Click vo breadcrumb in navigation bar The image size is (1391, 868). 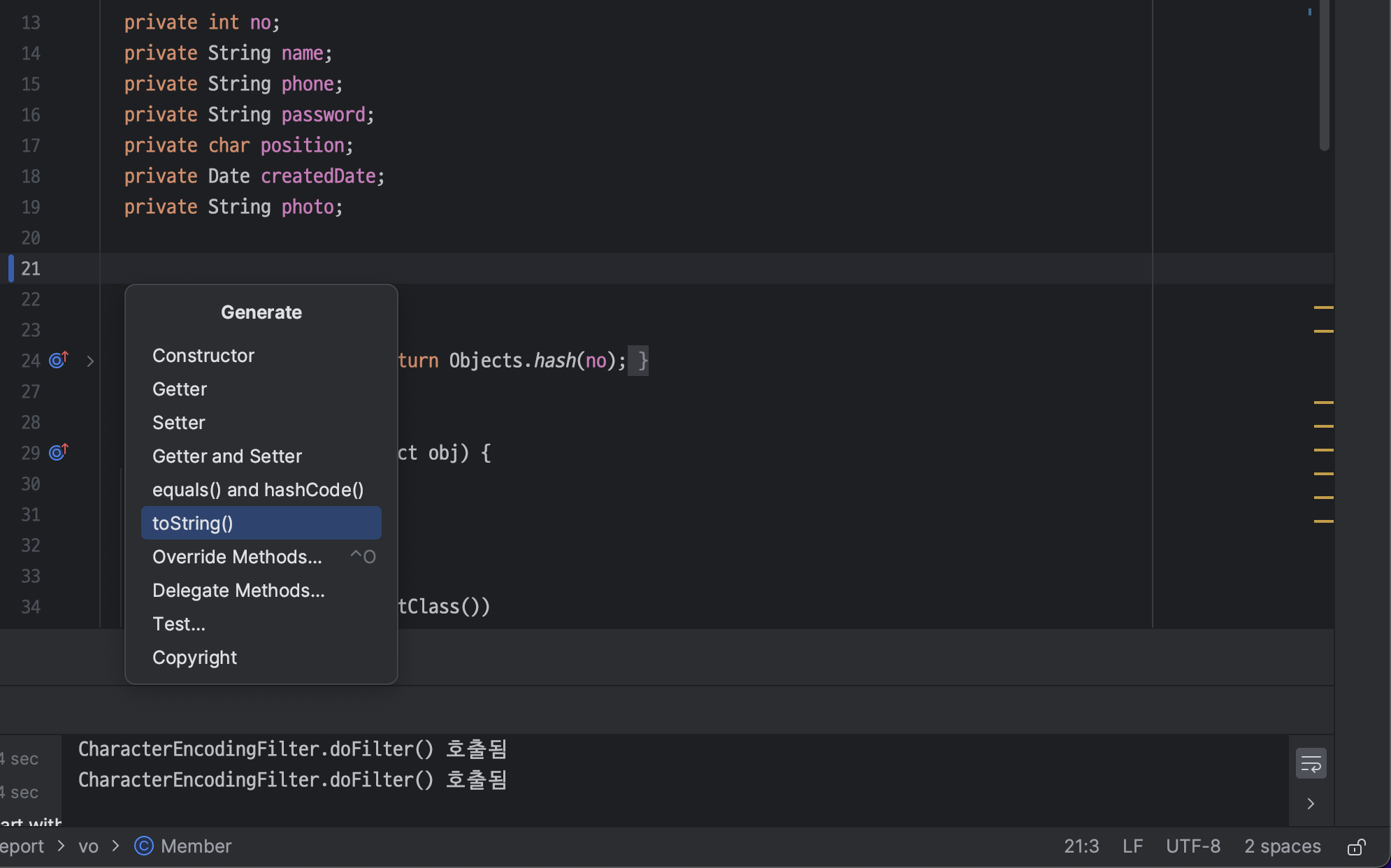tap(88, 846)
